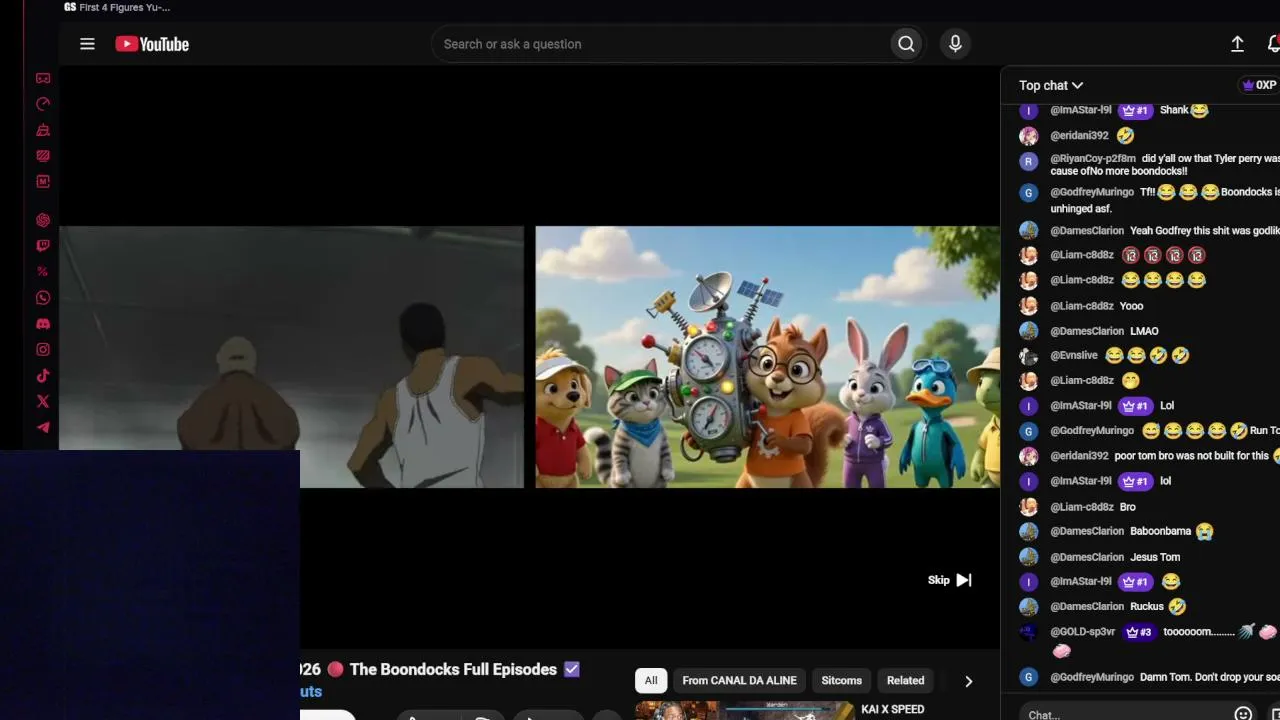Viewport: 1280px width, 720px height.
Task: Open the emoji picker in chat box
Action: coord(1243,714)
